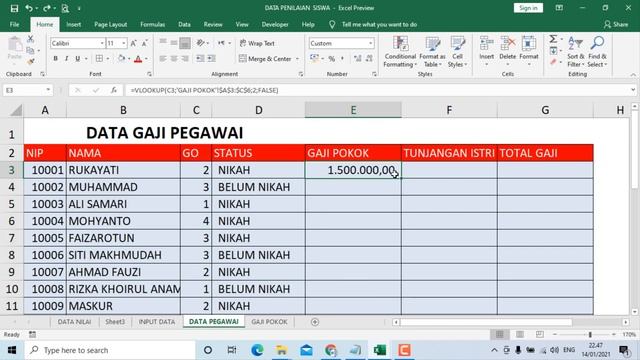Viewport: 640px width, 360px height.
Task: Apply Percent Style format
Action: [332, 59]
